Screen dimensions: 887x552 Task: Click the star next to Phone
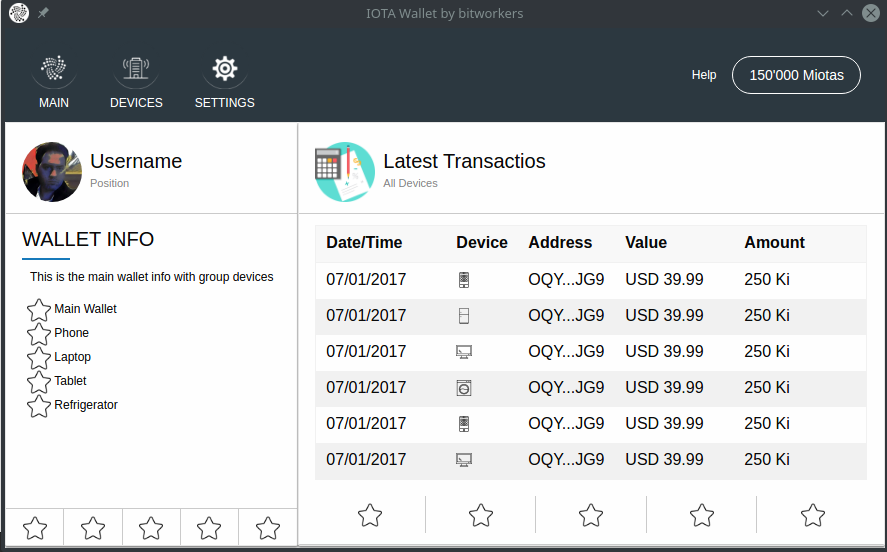pyautogui.click(x=39, y=334)
